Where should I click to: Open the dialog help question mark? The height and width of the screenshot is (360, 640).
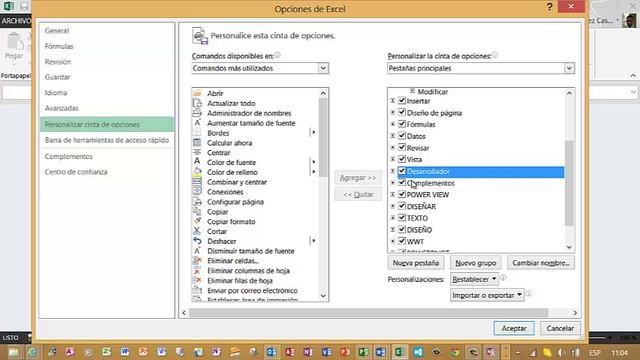549,7
